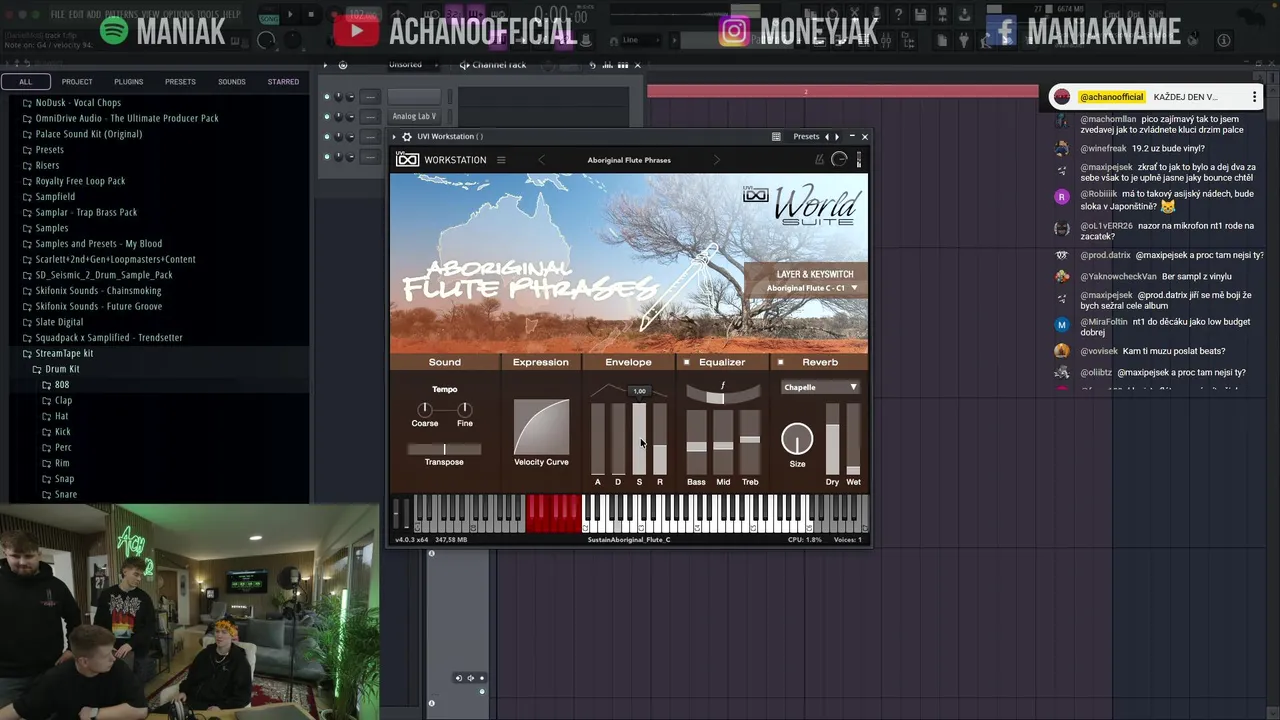Select previous preset arrow beside Presets label
1280x720 pixels.
[826, 136]
